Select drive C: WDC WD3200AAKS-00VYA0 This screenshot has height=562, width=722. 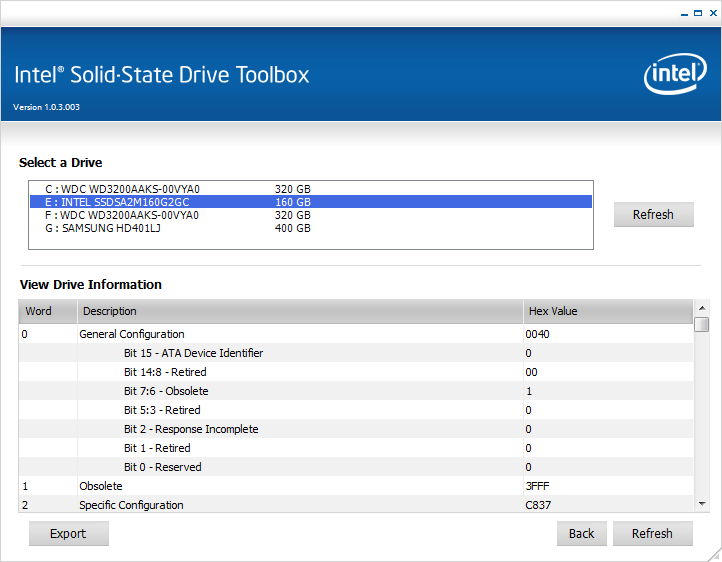click(x=311, y=189)
